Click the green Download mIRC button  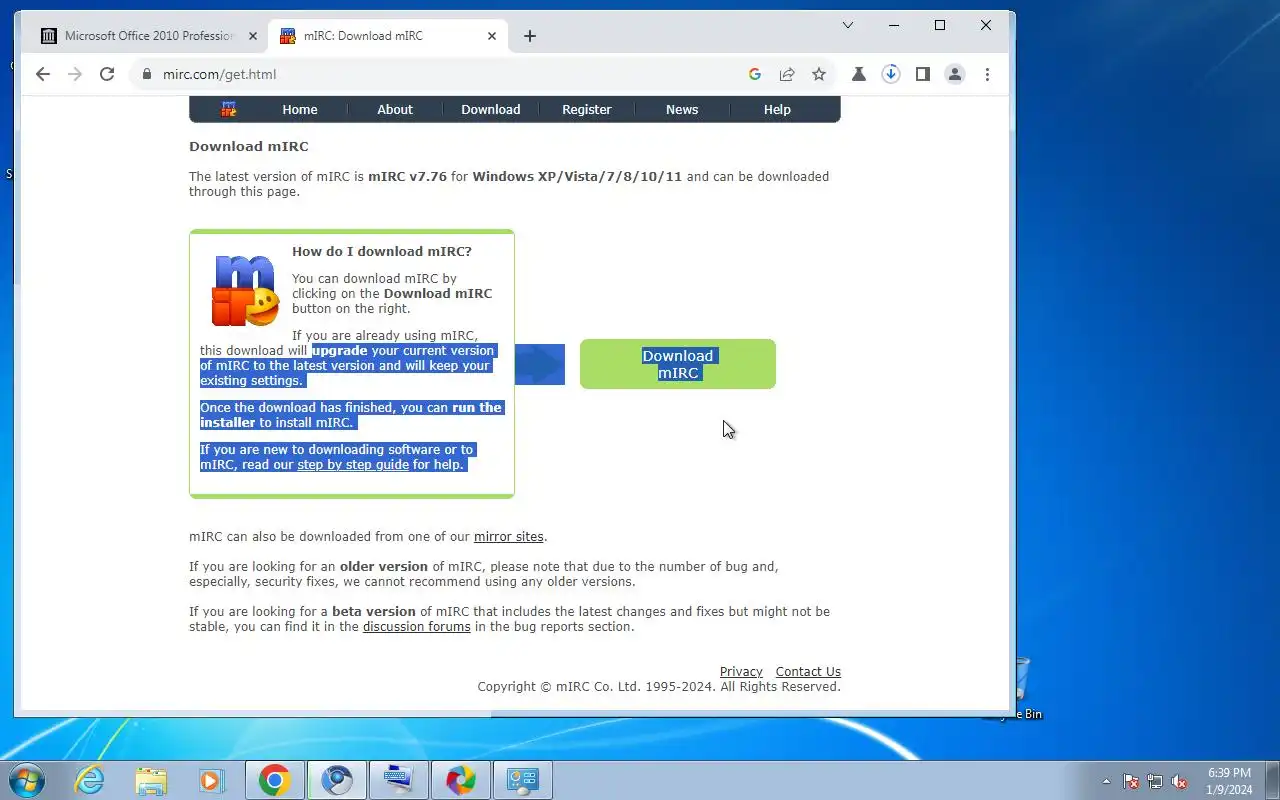point(678,364)
